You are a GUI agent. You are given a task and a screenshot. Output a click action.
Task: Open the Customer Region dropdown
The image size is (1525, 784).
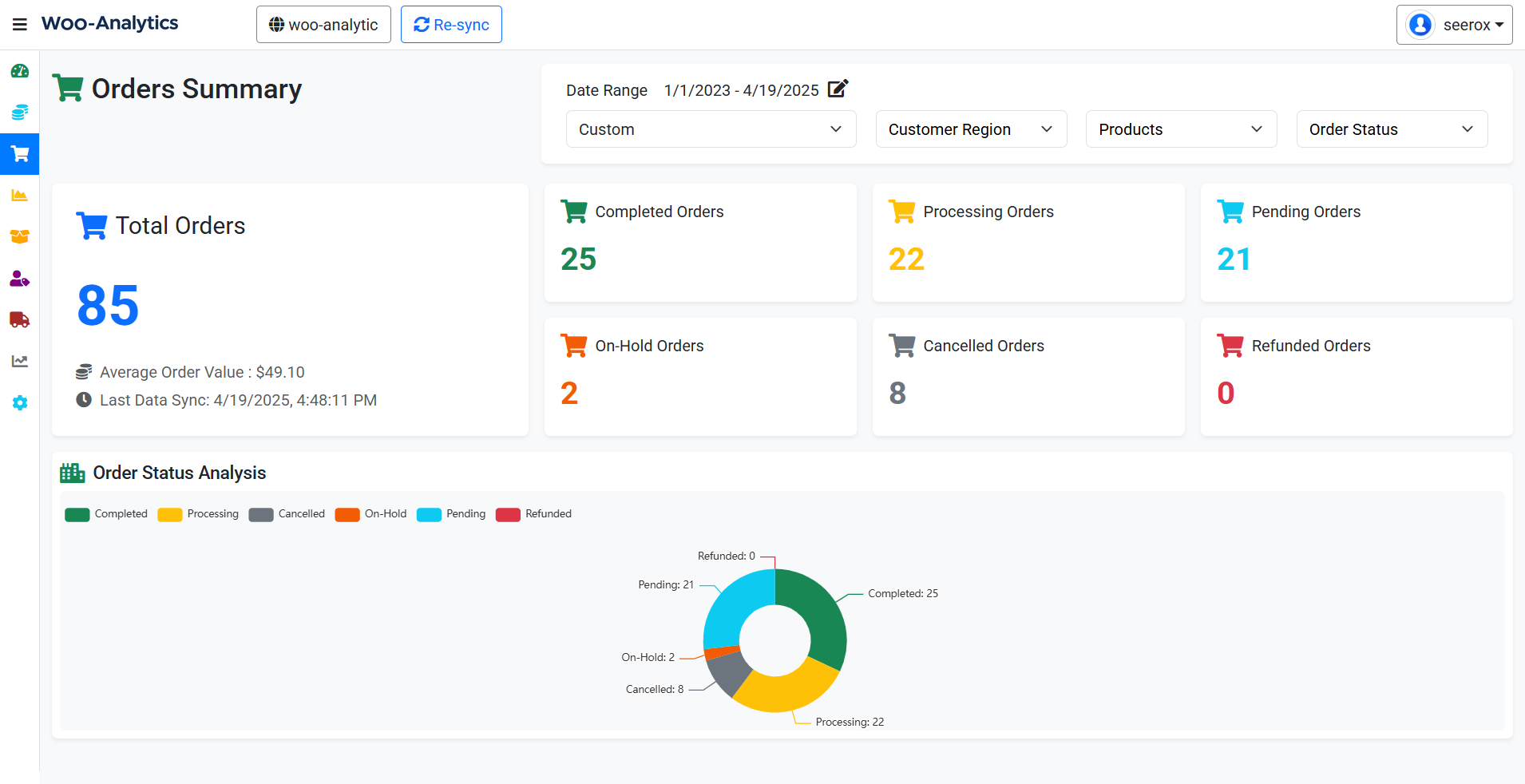(971, 129)
